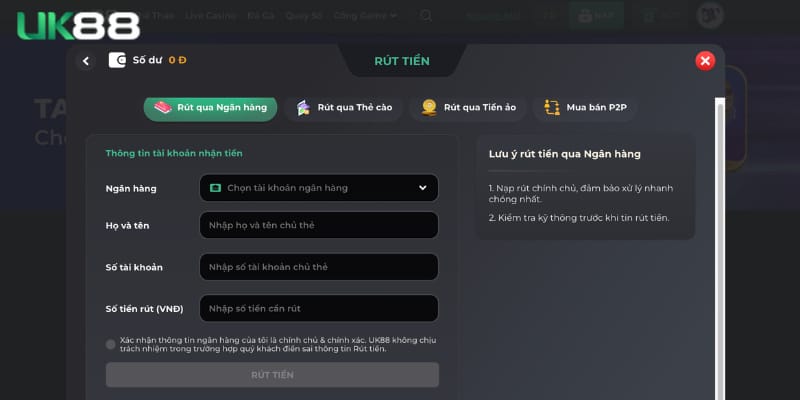
Task: Focus the Số tài khoản input field
Action: coord(319,267)
